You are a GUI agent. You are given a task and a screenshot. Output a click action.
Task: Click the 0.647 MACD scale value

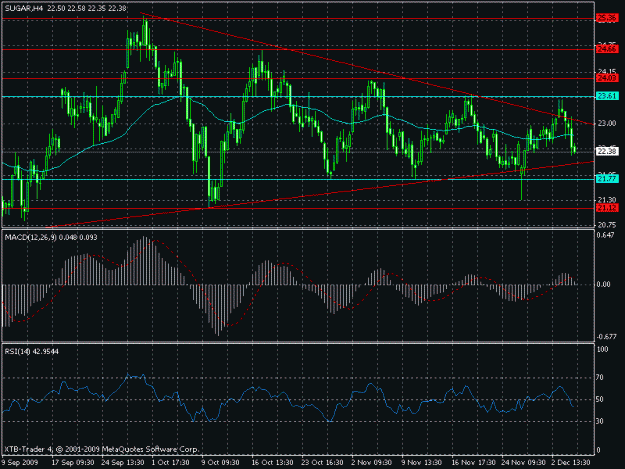pos(605,235)
